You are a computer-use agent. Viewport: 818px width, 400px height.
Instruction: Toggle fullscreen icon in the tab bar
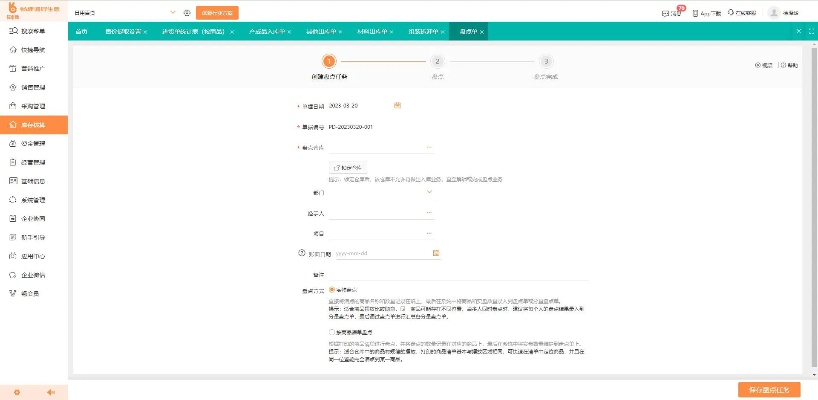(x=810, y=32)
